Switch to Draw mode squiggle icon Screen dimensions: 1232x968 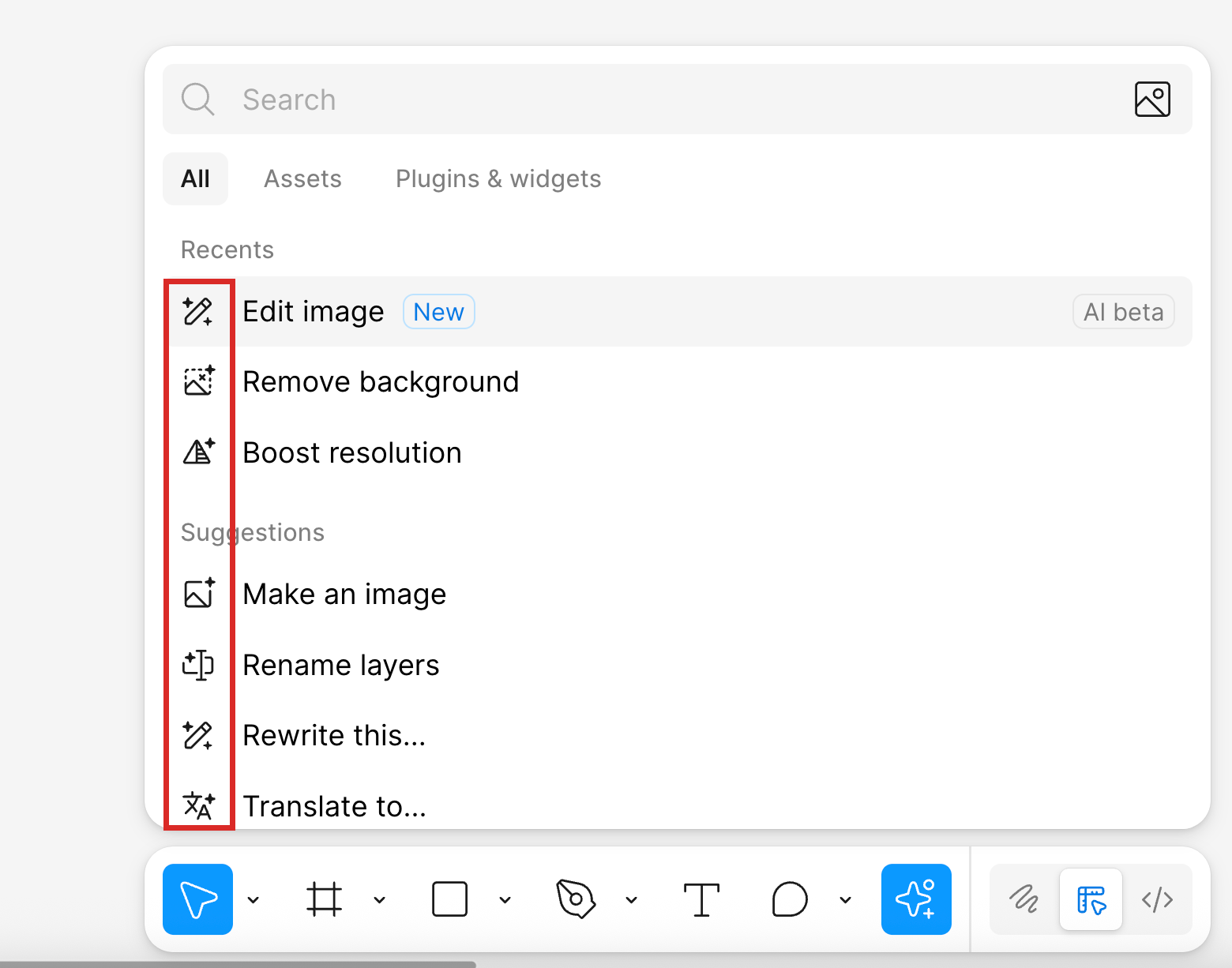point(1024,899)
